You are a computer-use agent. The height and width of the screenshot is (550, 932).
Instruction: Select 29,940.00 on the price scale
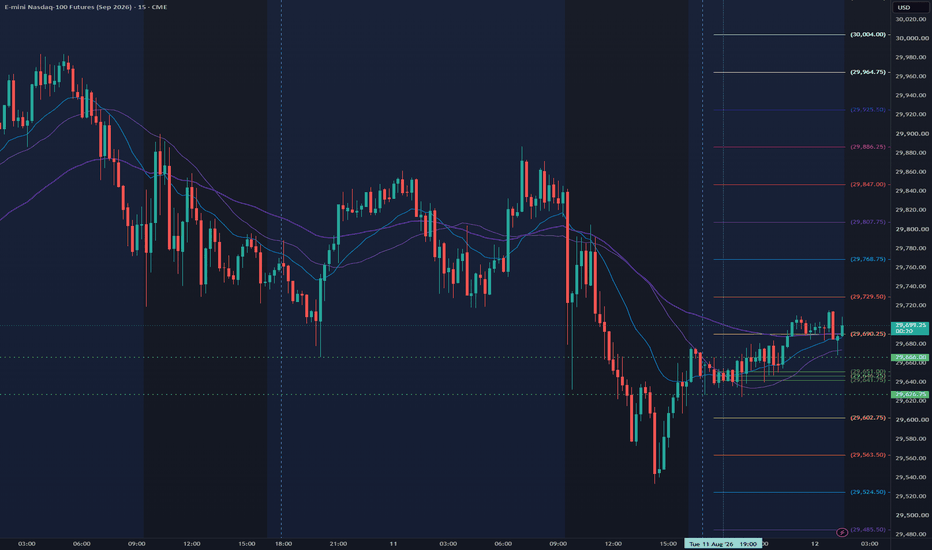[911, 95]
